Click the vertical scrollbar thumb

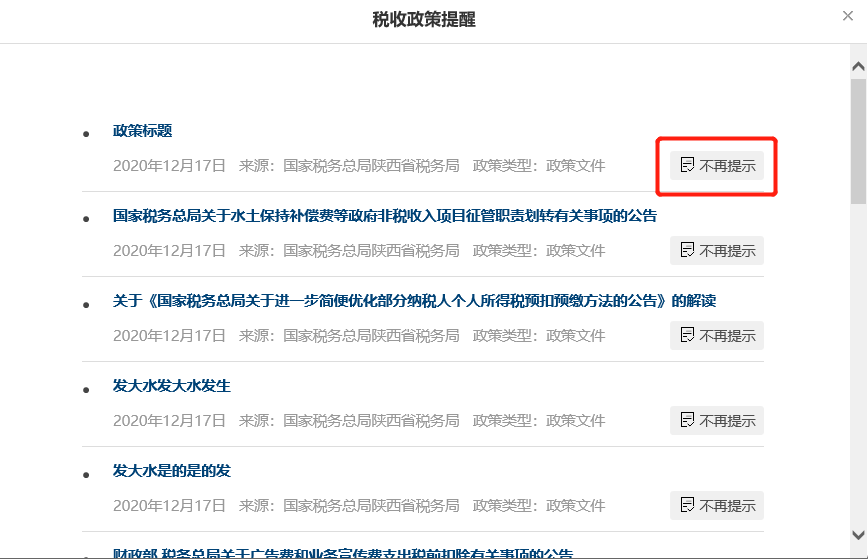[x=859, y=141]
